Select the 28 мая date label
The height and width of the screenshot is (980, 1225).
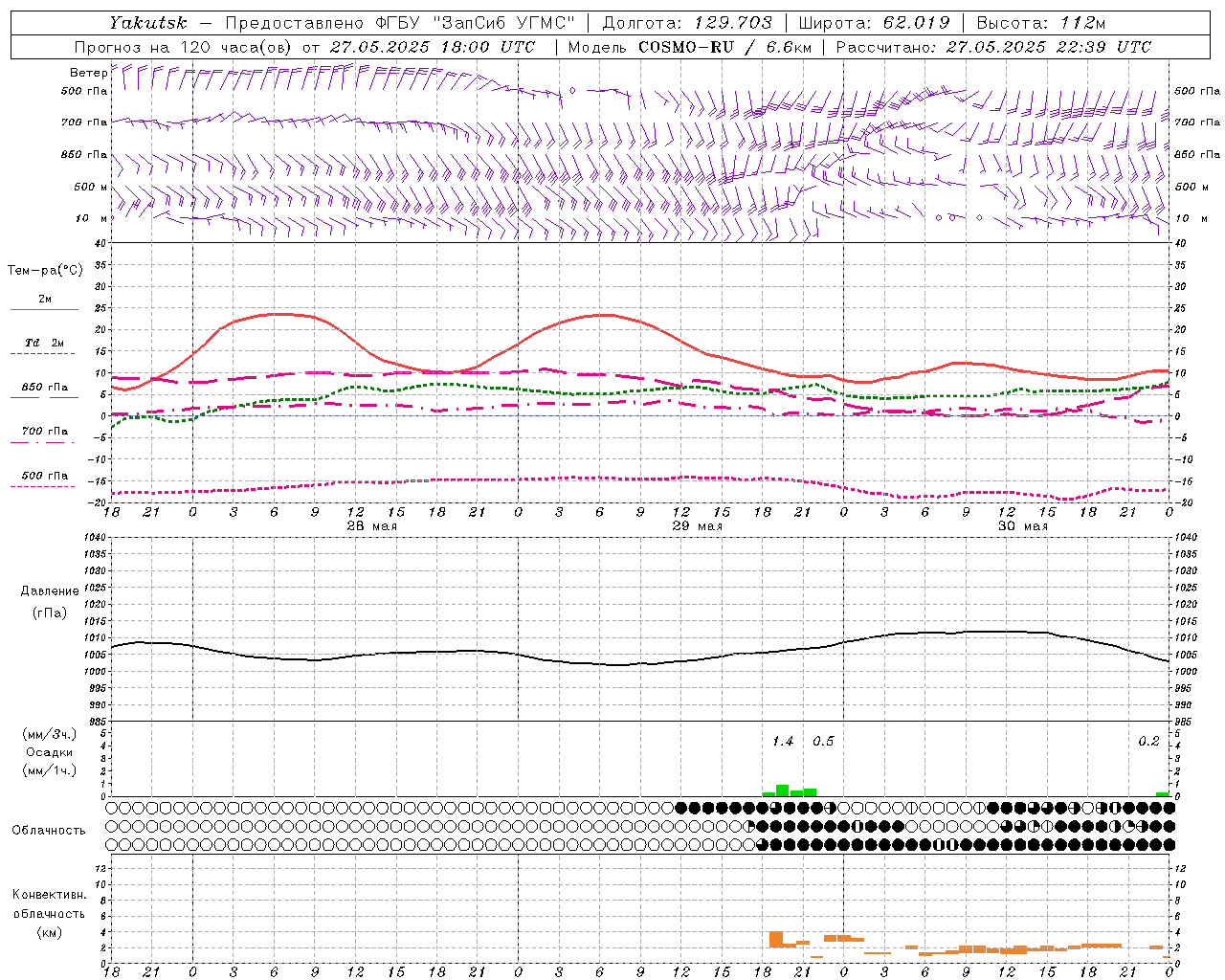point(372,526)
